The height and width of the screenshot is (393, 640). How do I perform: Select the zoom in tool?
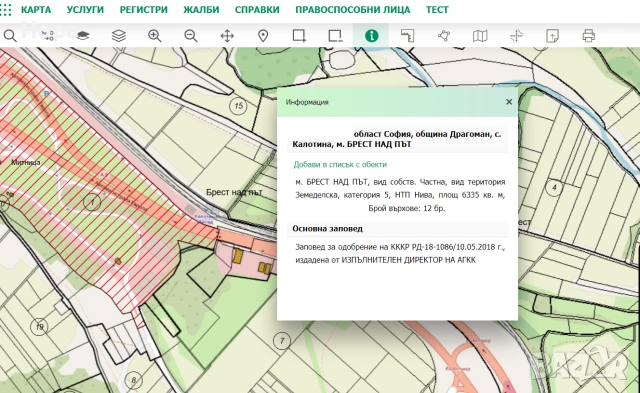click(x=155, y=36)
